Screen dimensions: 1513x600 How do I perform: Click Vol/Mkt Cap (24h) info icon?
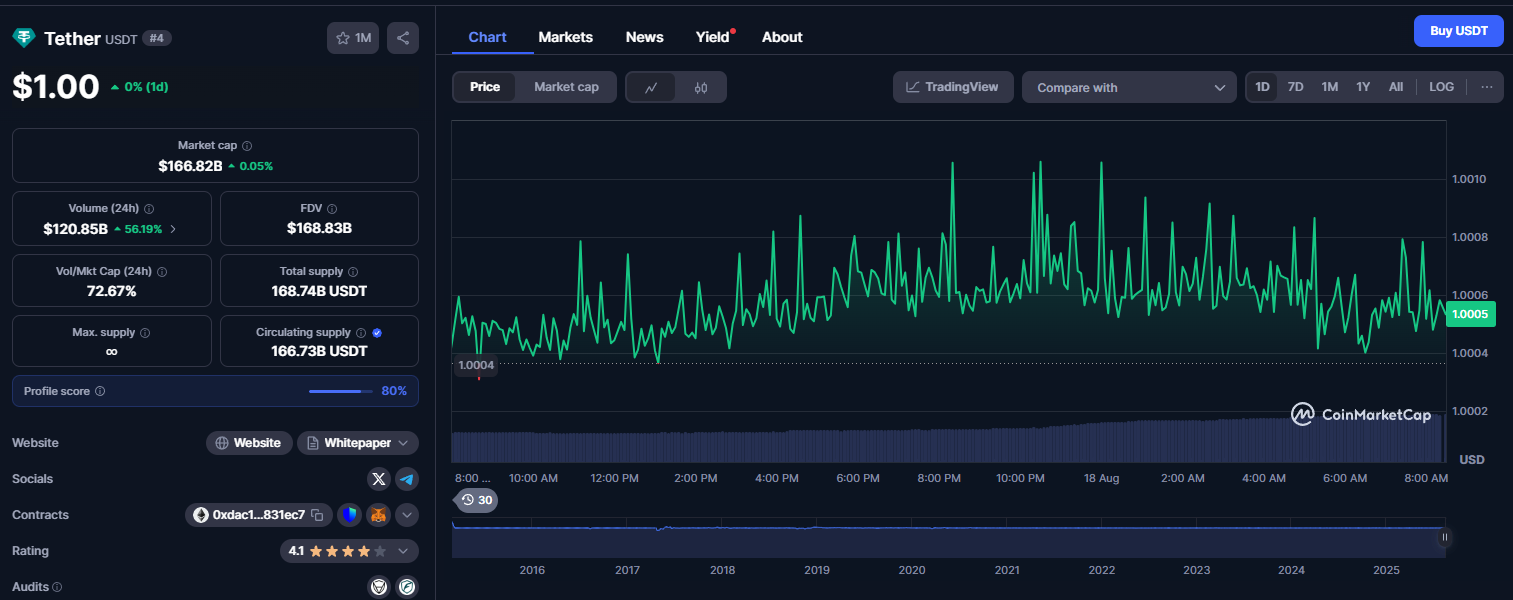tap(162, 271)
